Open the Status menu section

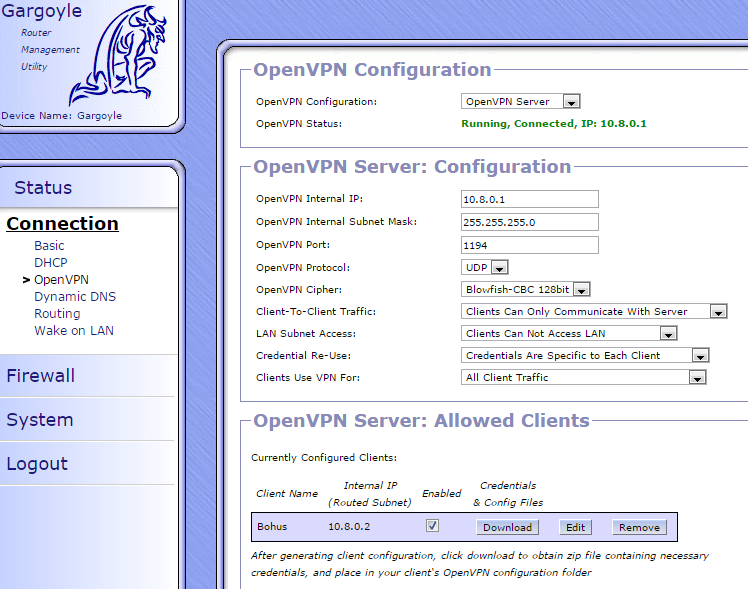[43, 187]
